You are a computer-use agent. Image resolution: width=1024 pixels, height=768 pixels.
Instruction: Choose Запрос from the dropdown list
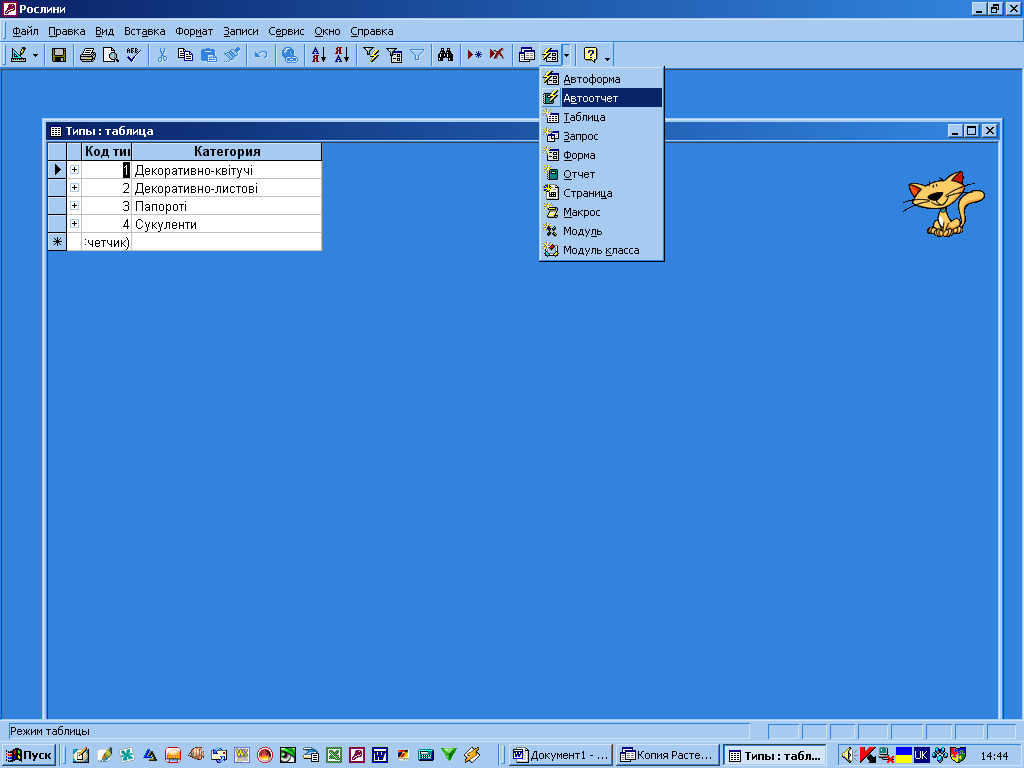click(601, 136)
